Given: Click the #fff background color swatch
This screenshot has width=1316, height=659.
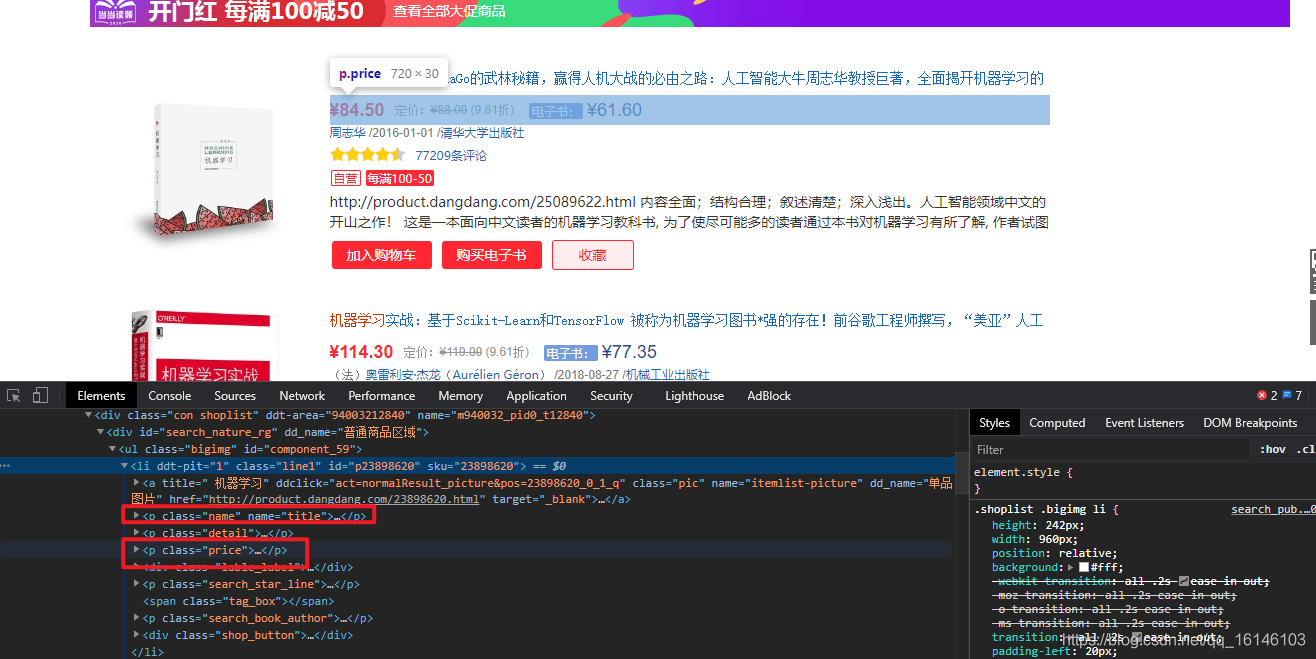Looking at the screenshot, I should click(1084, 567).
